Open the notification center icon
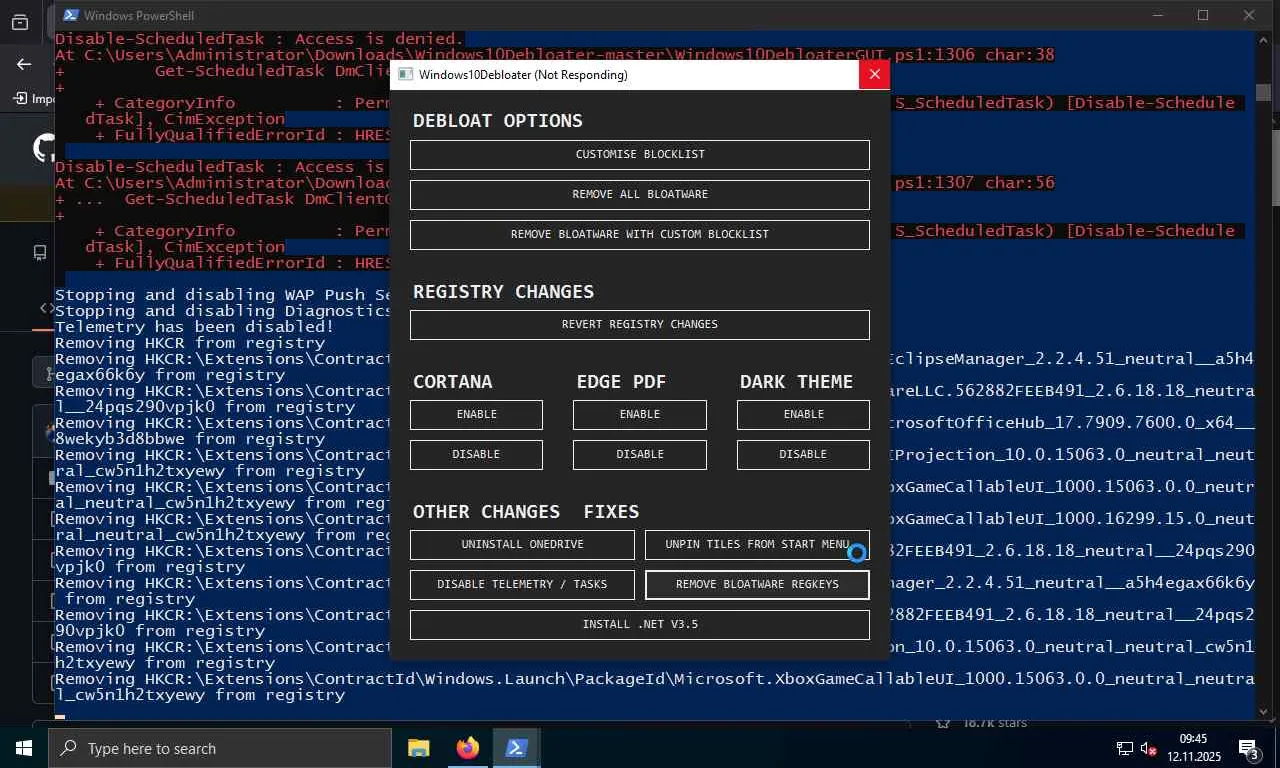 (1248, 748)
